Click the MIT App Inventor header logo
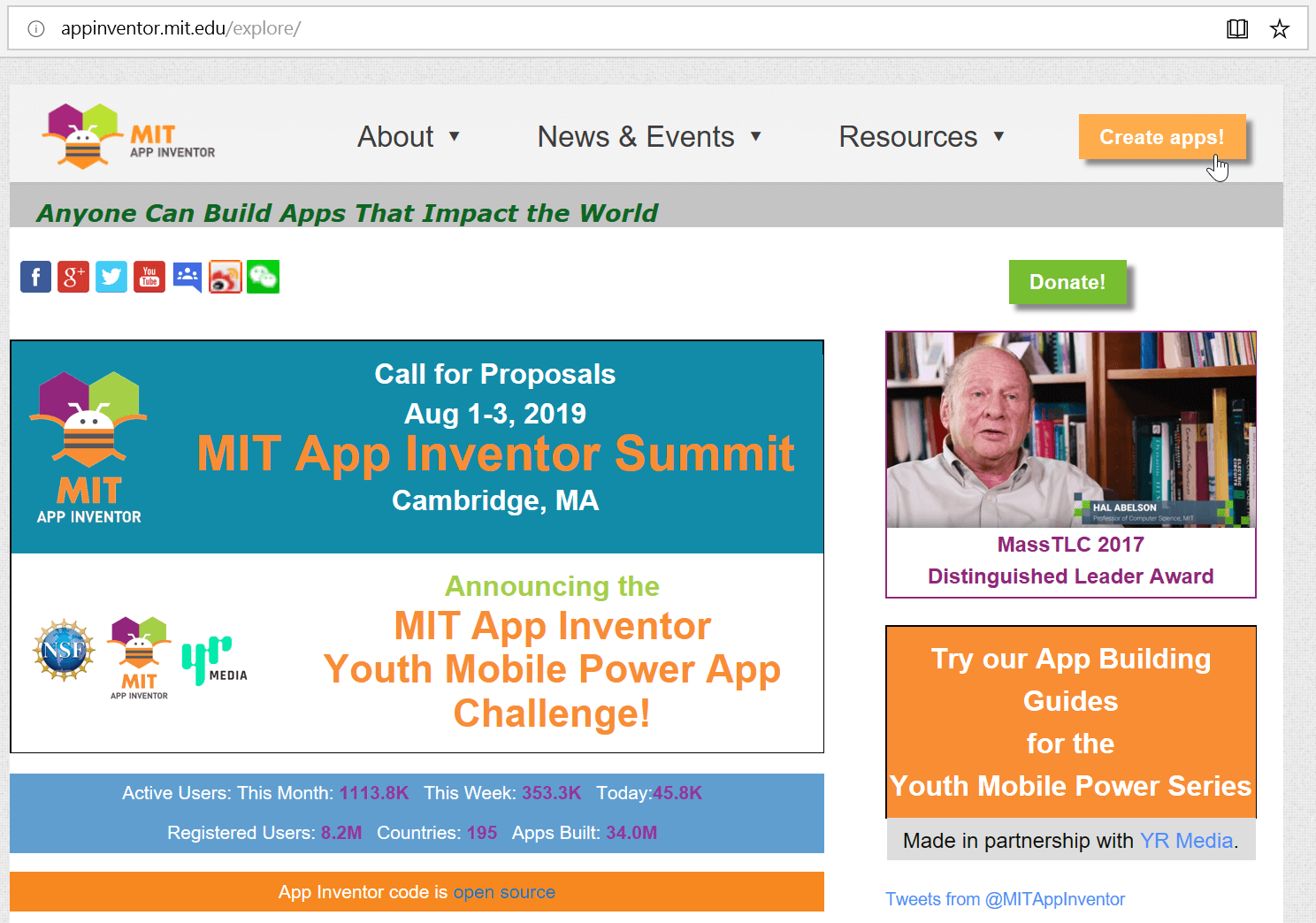 coord(129,136)
